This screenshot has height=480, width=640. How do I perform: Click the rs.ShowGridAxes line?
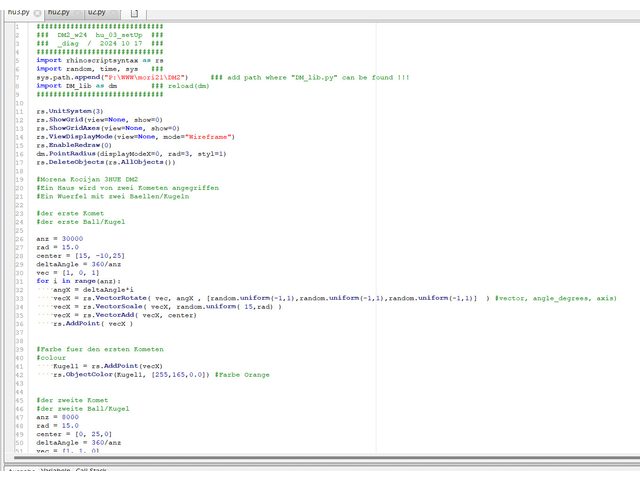108,129
